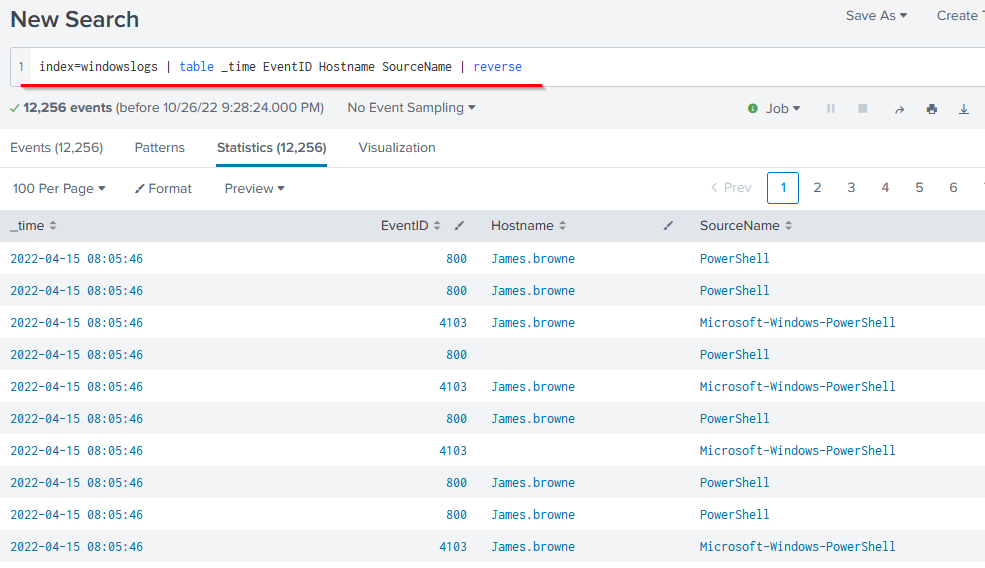The width and height of the screenshot is (985, 568).
Task: Pause the running search job
Action: pos(830,109)
